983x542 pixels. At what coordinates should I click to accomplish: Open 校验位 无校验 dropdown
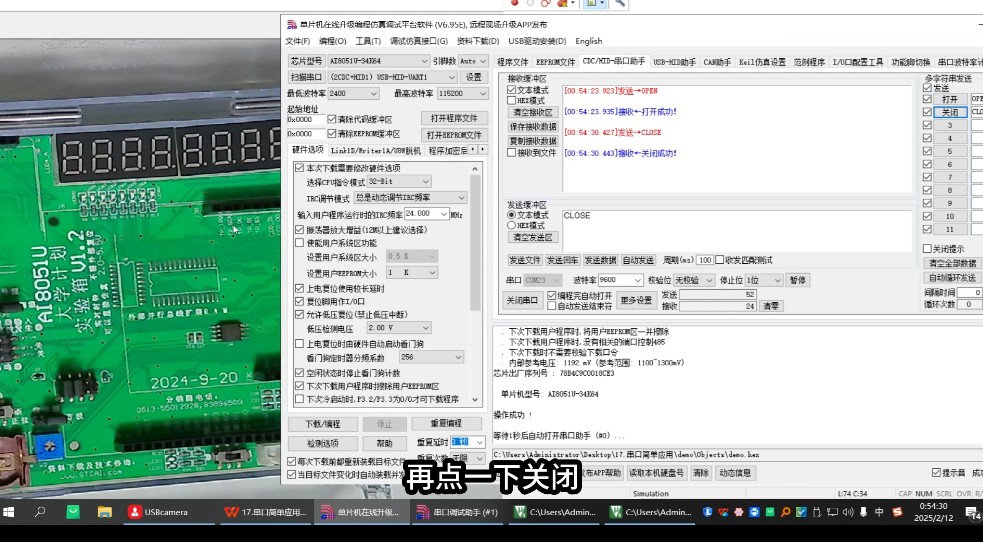(694, 280)
